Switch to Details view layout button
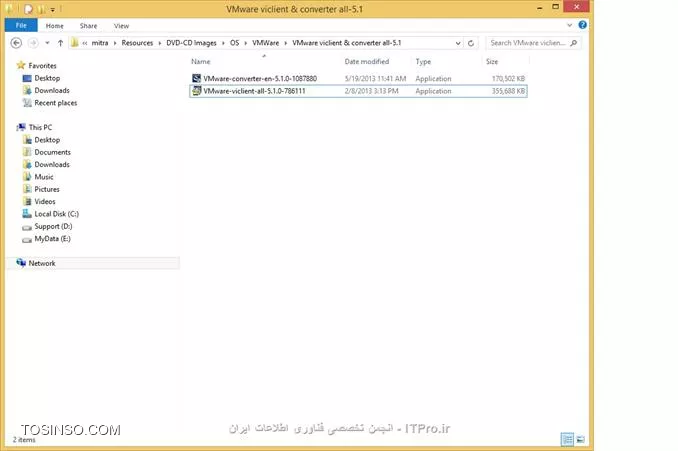The width and height of the screenshot is (678, 451). [x=567, y=439]
